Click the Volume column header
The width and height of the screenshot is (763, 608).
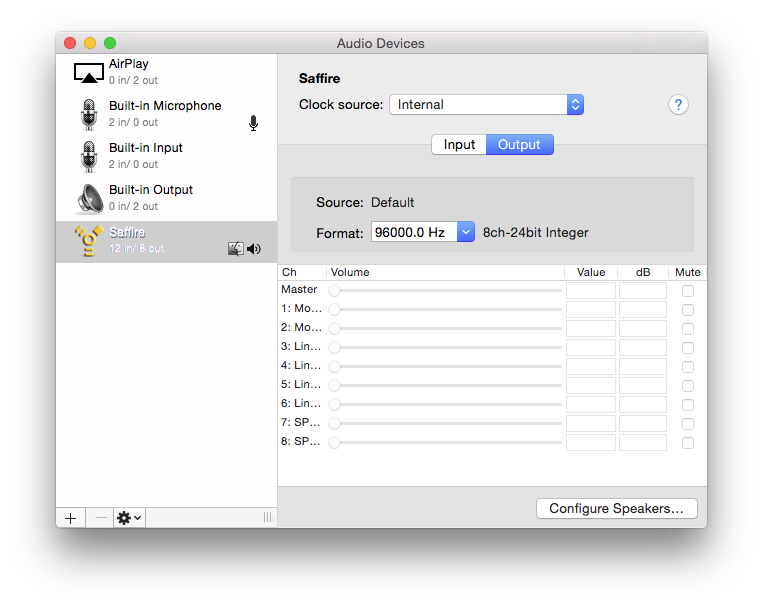coord(350,272)
